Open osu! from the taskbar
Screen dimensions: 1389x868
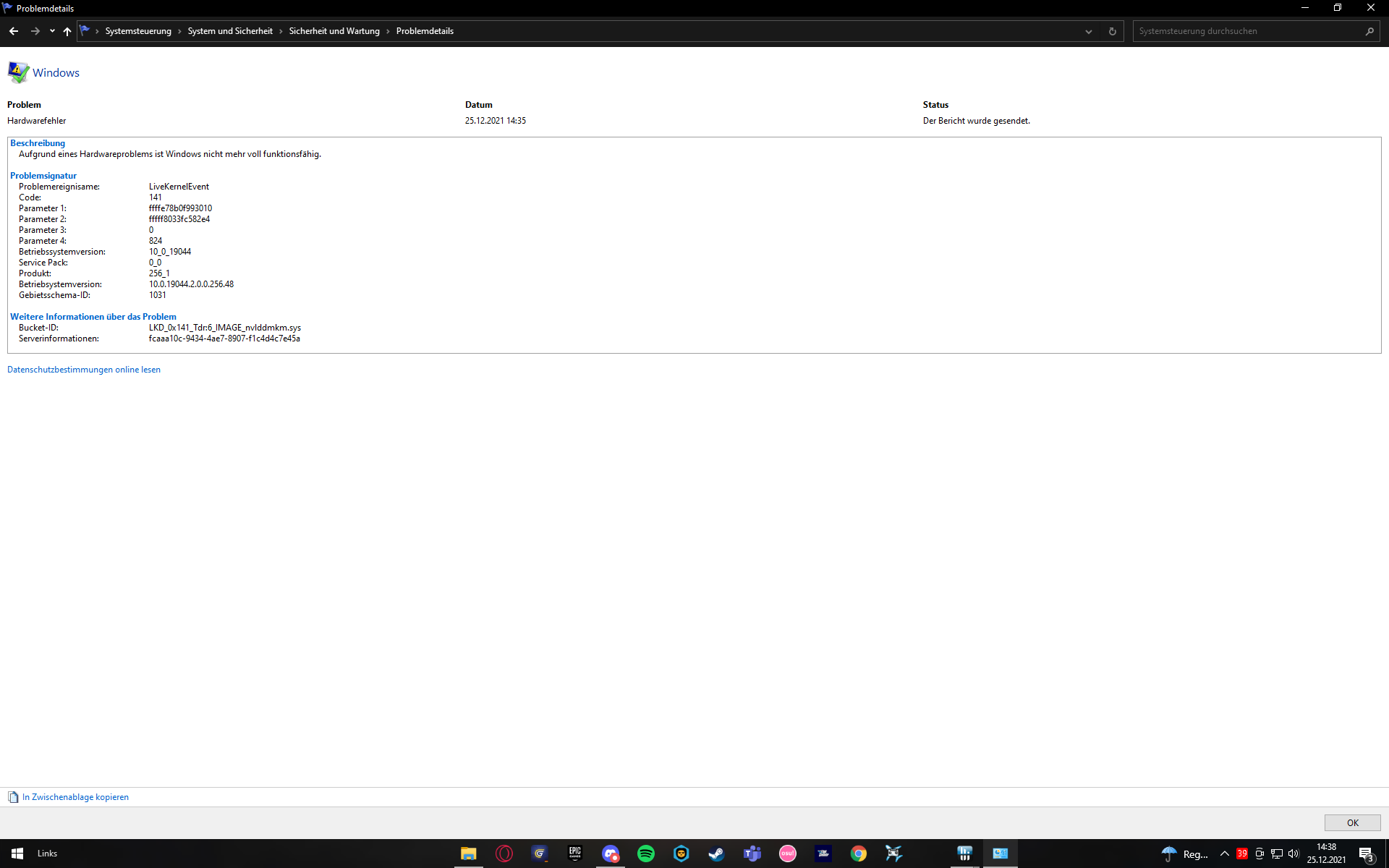(787, 854)
